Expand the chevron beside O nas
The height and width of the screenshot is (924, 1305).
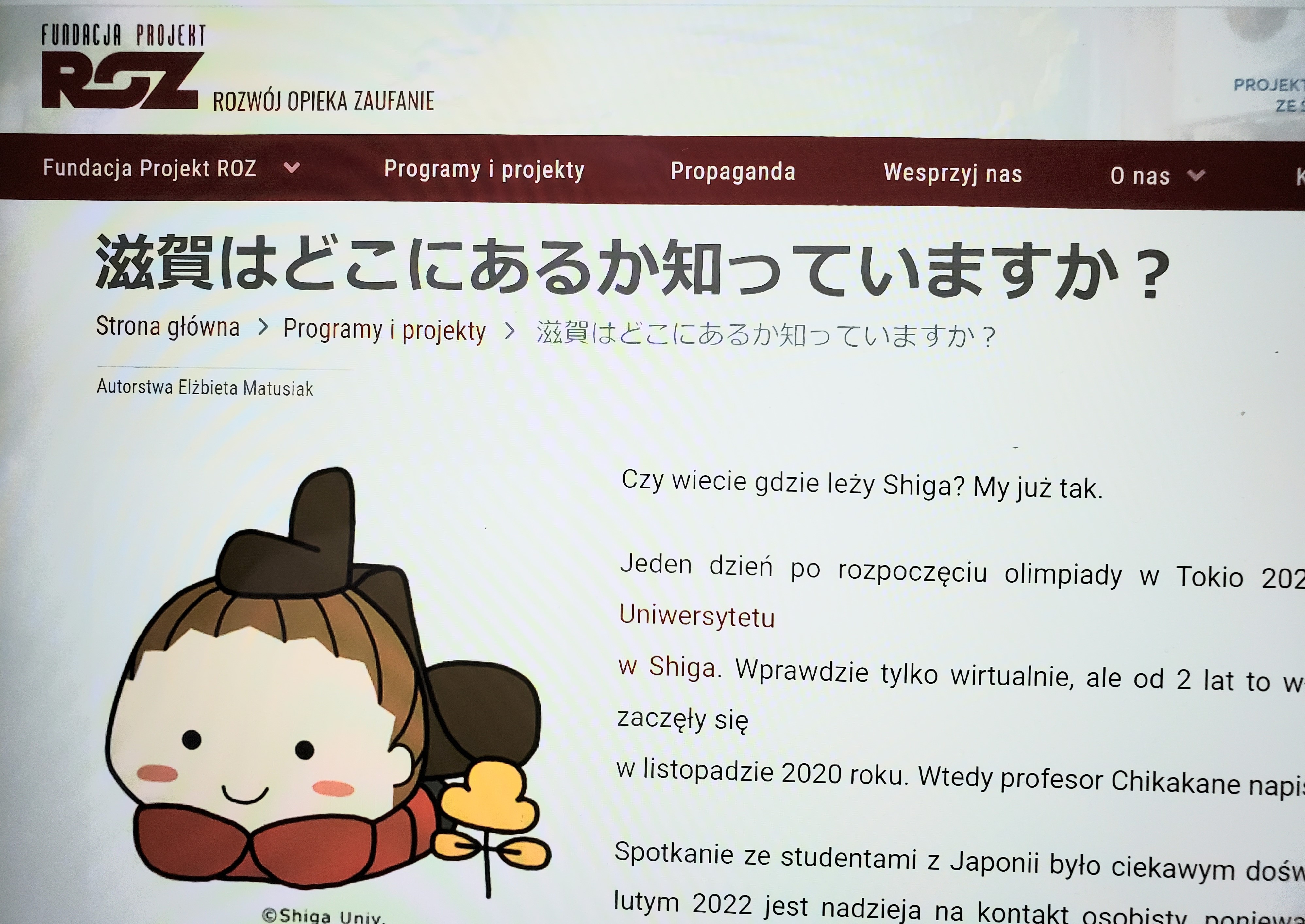1196,175
